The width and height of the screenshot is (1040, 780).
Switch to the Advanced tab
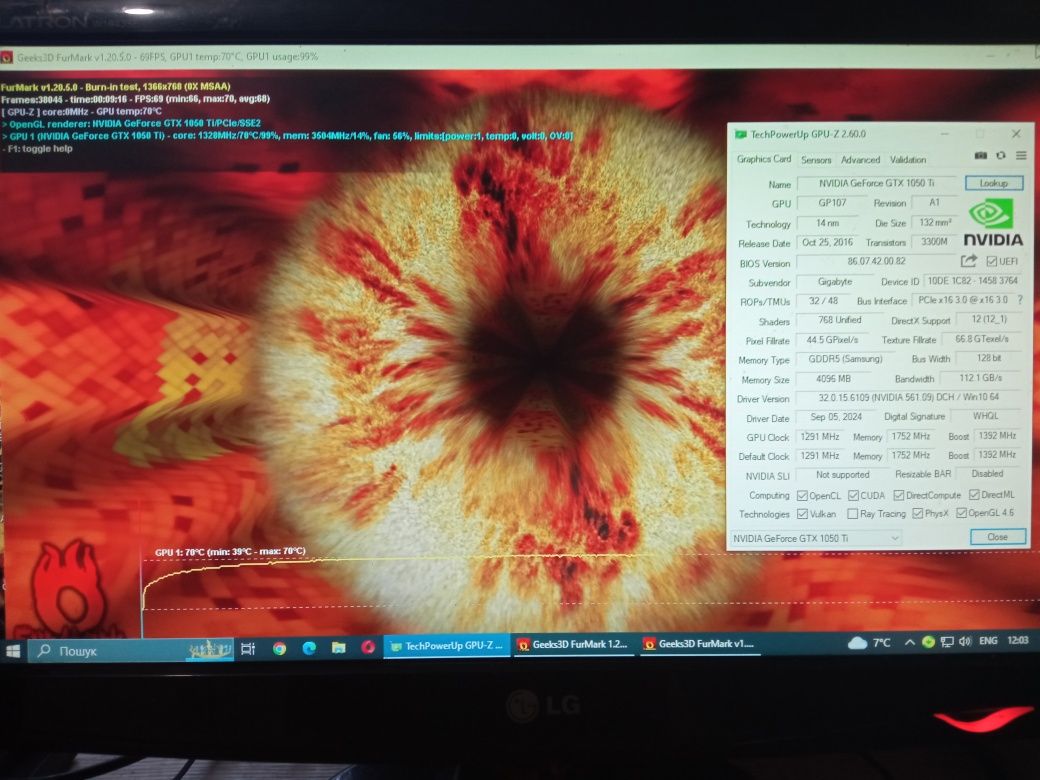pyautogui.click(x=860, y=160)
